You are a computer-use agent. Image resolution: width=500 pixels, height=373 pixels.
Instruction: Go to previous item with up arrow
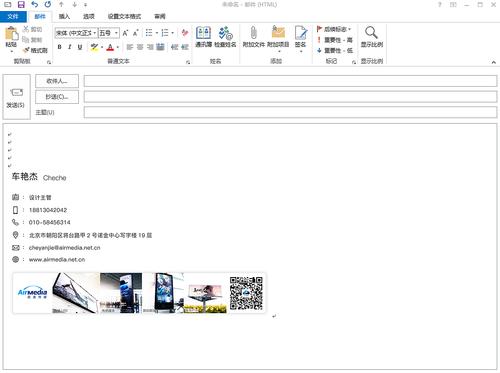[x=61, y=5]
